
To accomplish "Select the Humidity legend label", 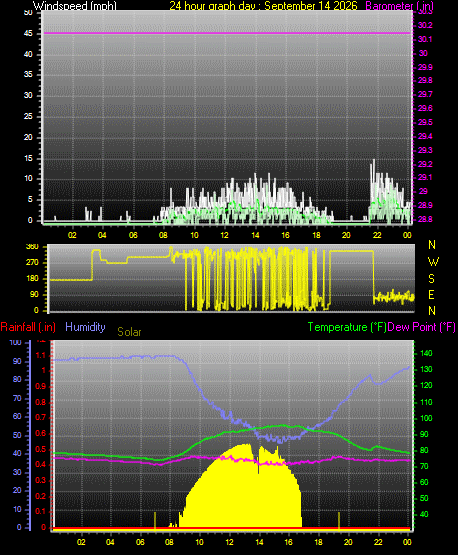I will pos(85,327).
